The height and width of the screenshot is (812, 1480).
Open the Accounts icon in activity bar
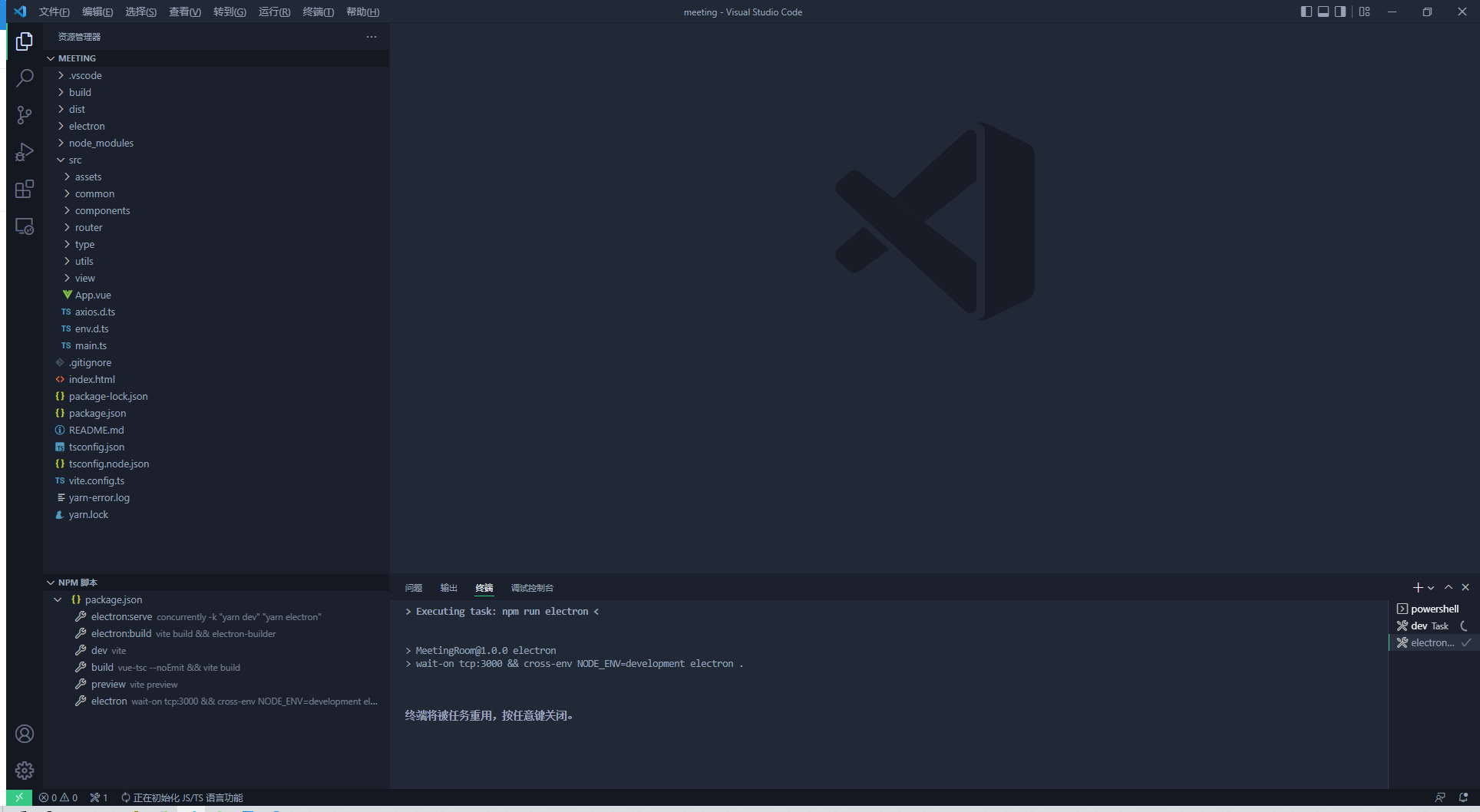(x=25, y=734)
